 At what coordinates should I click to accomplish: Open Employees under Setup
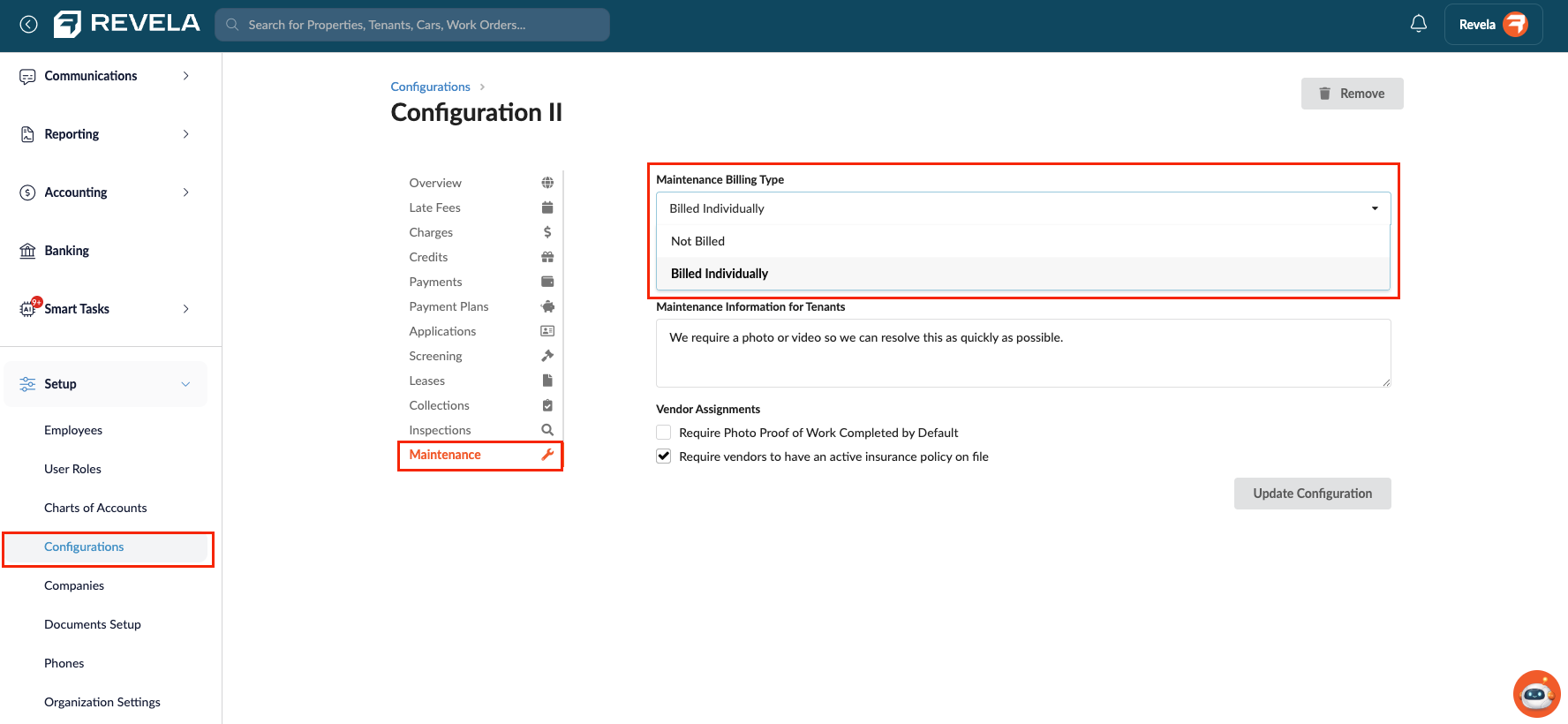point(73,430)
